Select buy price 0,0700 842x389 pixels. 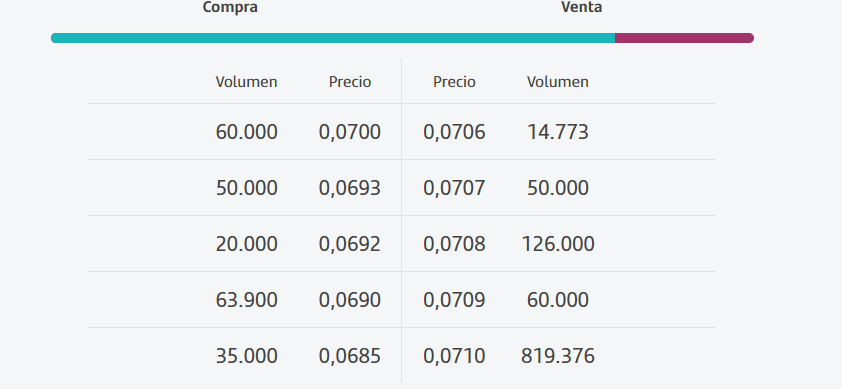350,132
